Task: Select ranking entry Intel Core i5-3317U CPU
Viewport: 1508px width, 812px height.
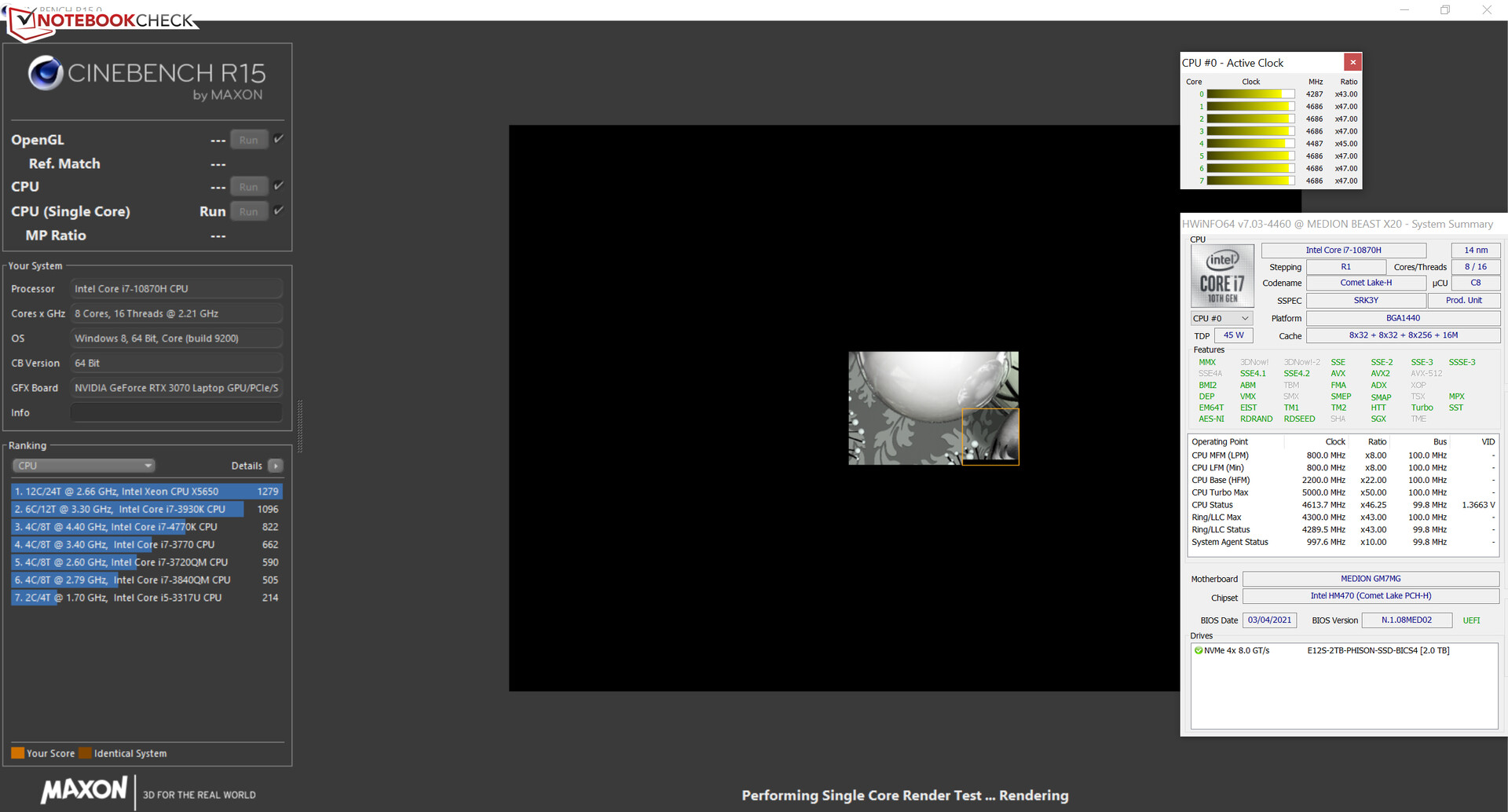Action: 147,598
